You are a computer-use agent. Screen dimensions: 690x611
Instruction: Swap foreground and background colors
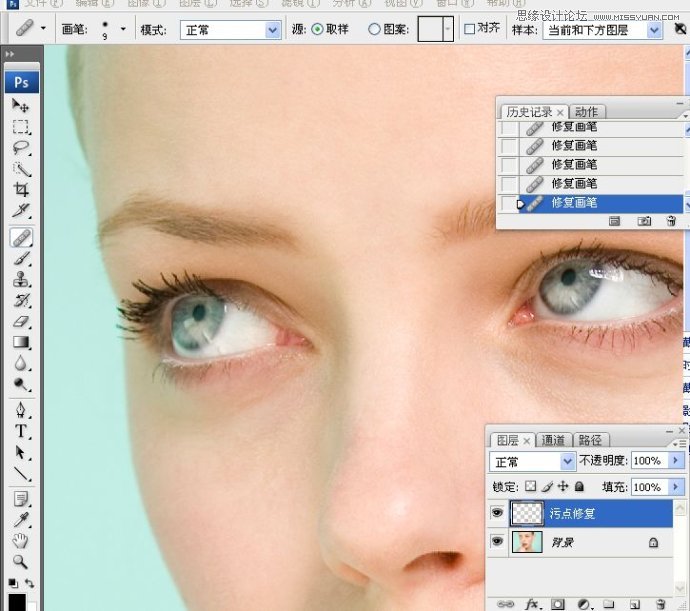coord(29,583)
